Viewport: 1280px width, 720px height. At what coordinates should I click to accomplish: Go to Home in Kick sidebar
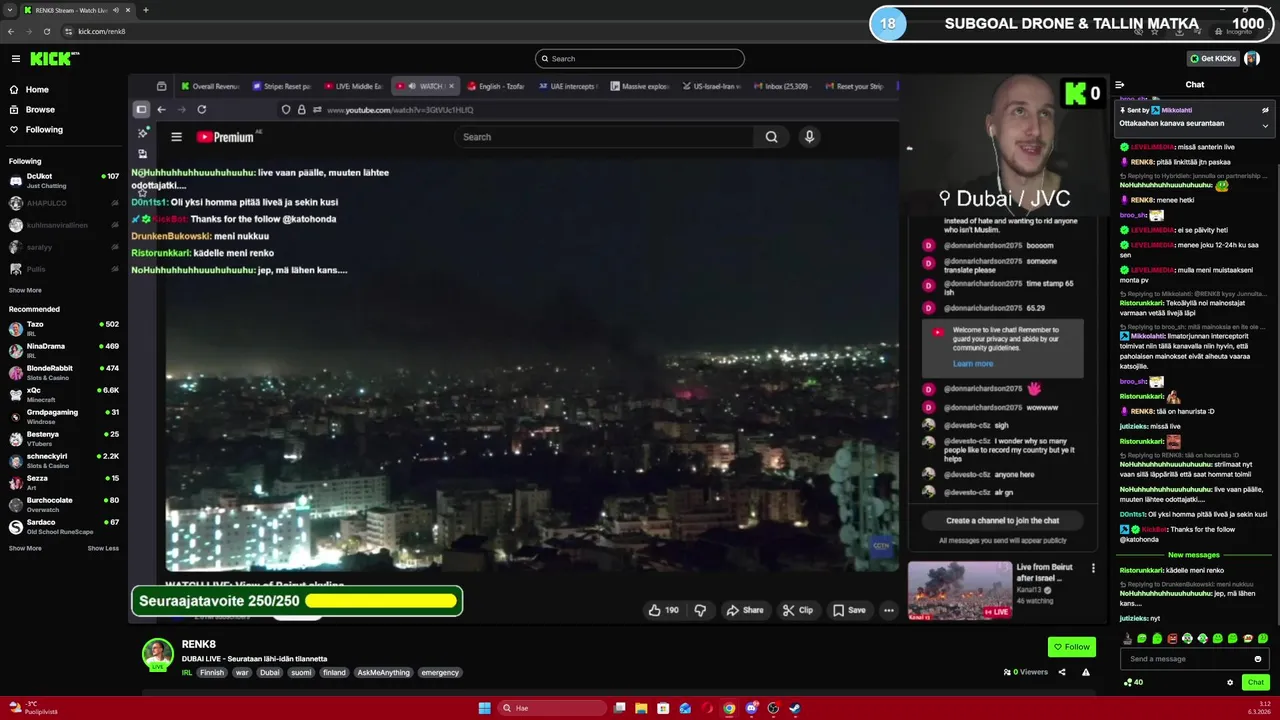(37, 90)
